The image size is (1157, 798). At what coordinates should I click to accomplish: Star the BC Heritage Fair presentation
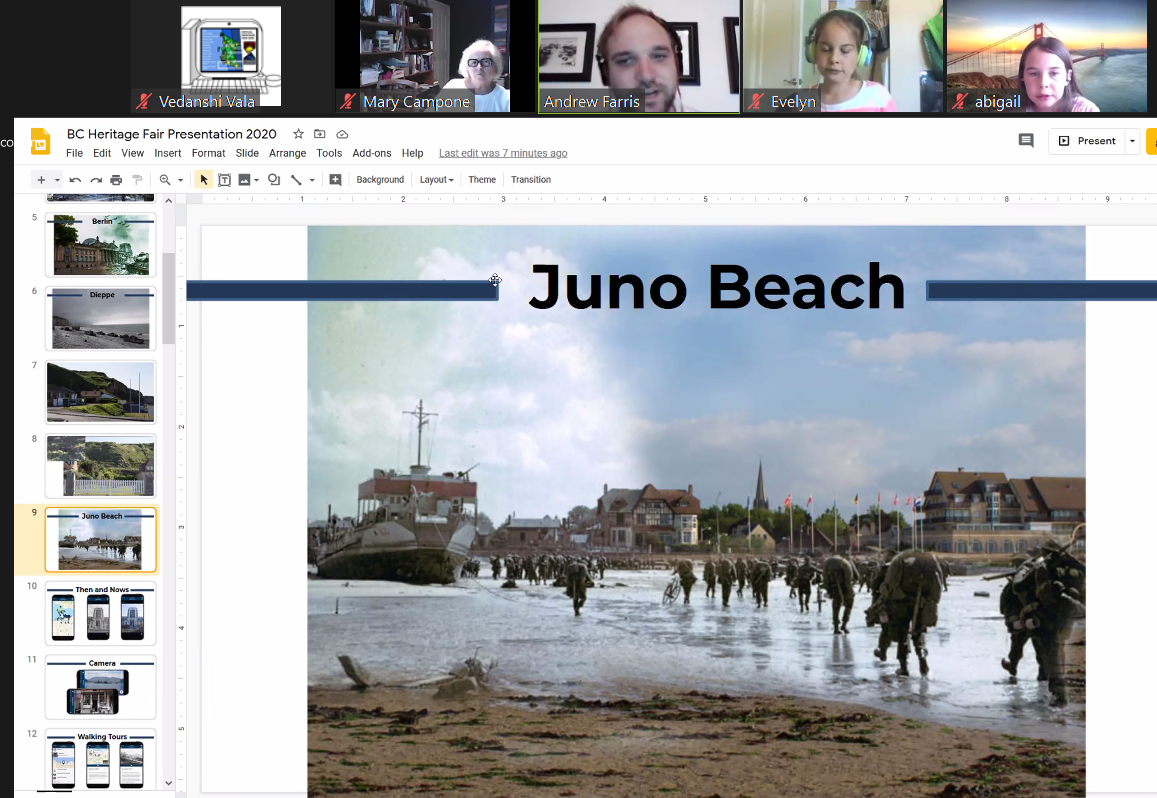click(x=298, y=134)
